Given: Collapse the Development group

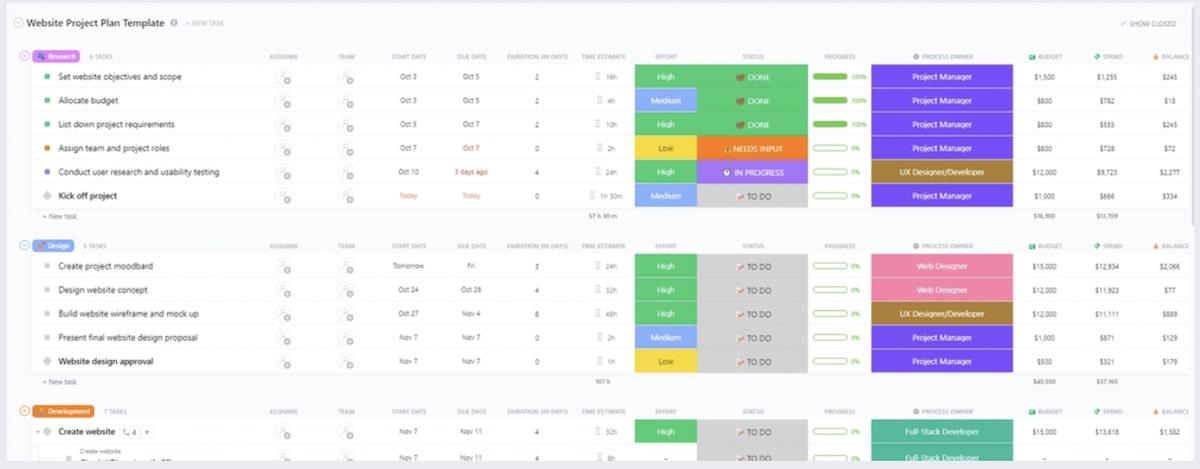Looking at the screenshot, I should click(x=25, y=411).
